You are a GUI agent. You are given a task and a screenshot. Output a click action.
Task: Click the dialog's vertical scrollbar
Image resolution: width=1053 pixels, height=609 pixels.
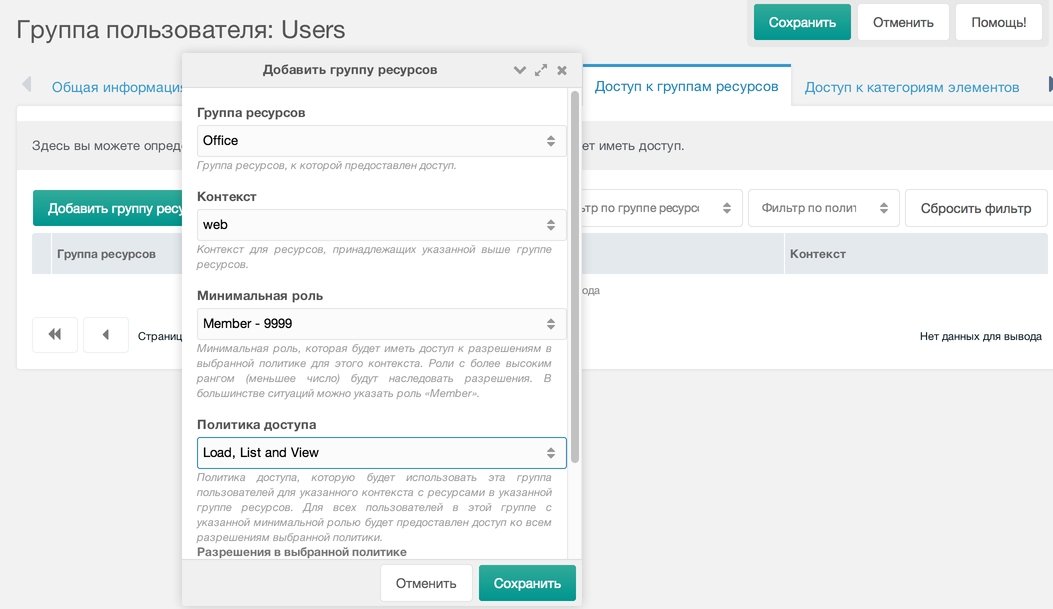tap(575, 277)
